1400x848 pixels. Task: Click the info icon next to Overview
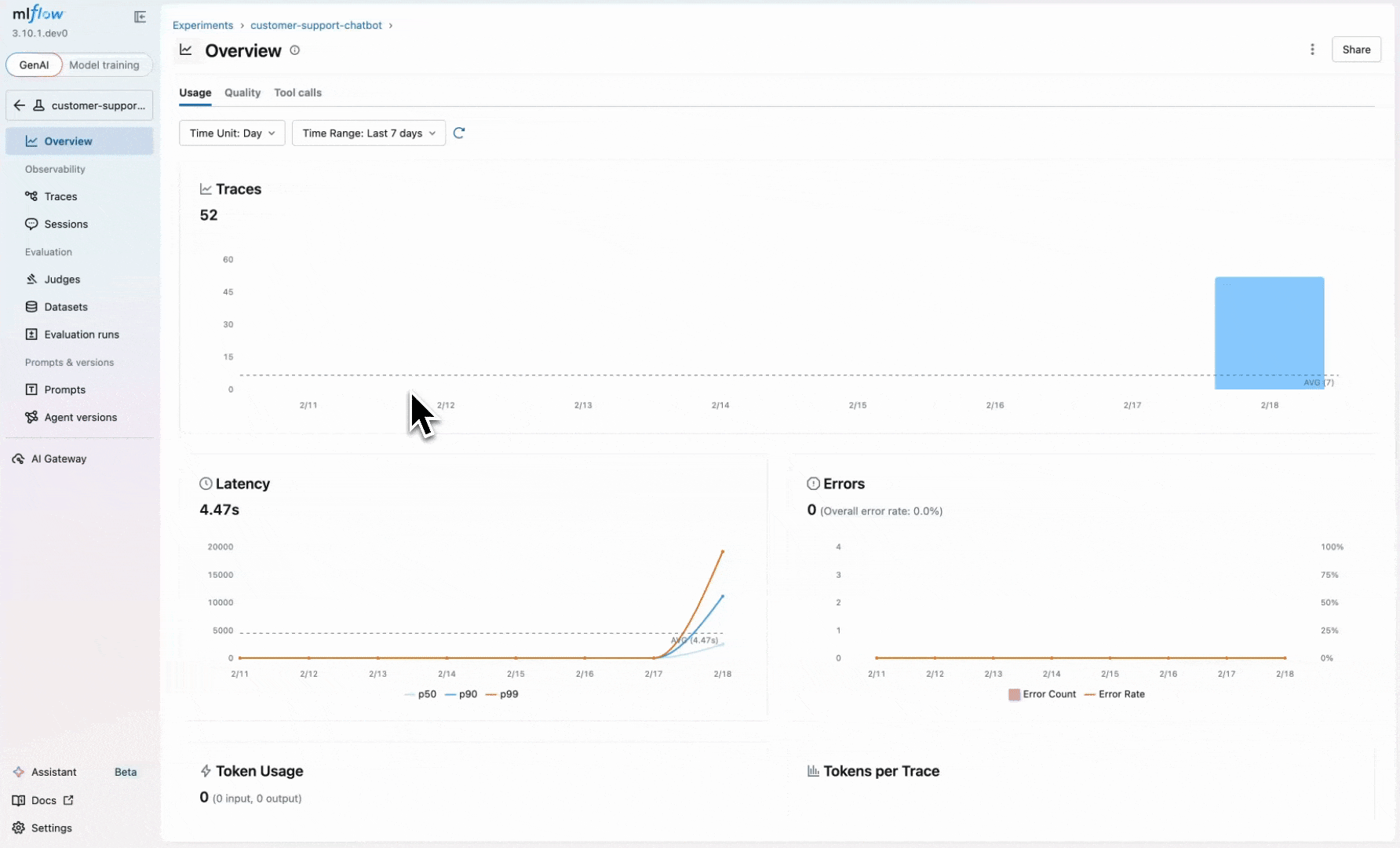(295, 50)
